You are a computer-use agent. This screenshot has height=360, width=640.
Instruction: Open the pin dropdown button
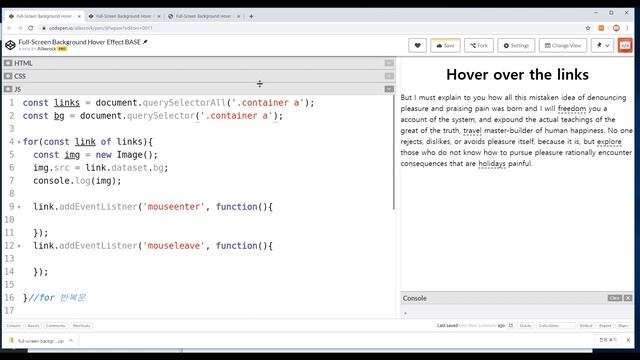pos(602,45)
